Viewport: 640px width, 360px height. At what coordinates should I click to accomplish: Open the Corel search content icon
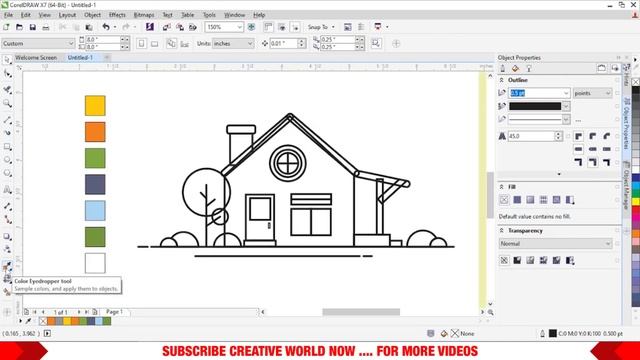click(150, 27)
